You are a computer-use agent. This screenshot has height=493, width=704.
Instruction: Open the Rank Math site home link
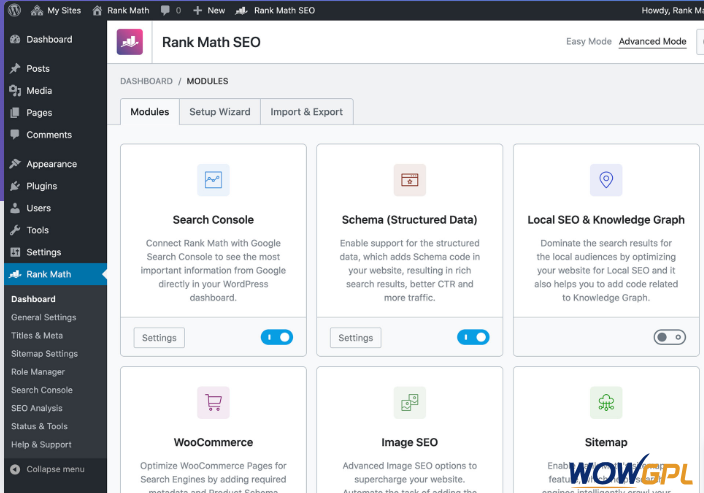[120, 10]
